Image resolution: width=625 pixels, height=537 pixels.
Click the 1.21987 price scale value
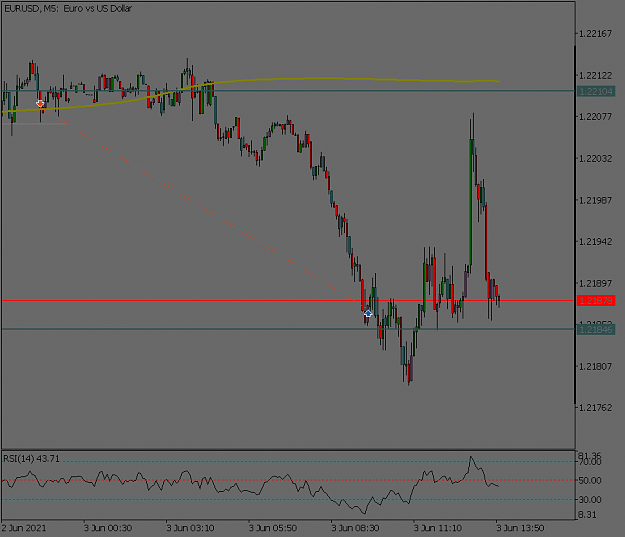tap(595, 200)
